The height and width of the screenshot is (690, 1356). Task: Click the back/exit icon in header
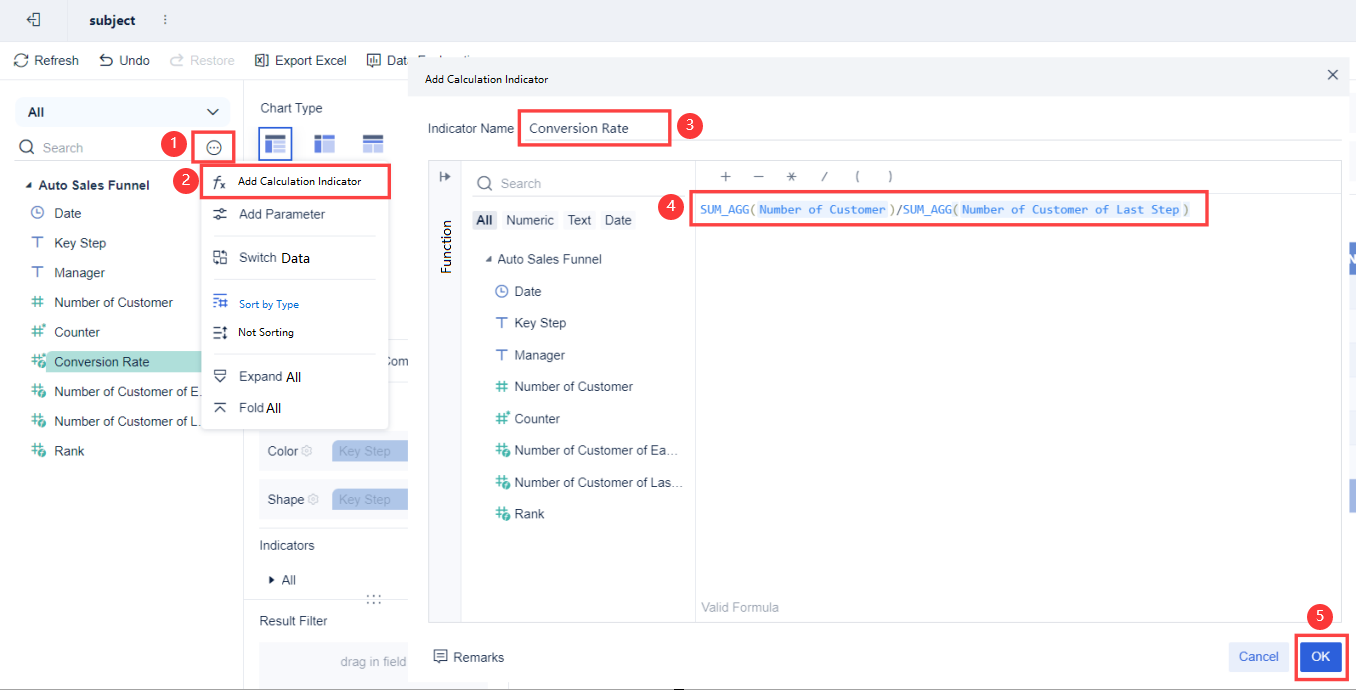click(x=33, y=20)
